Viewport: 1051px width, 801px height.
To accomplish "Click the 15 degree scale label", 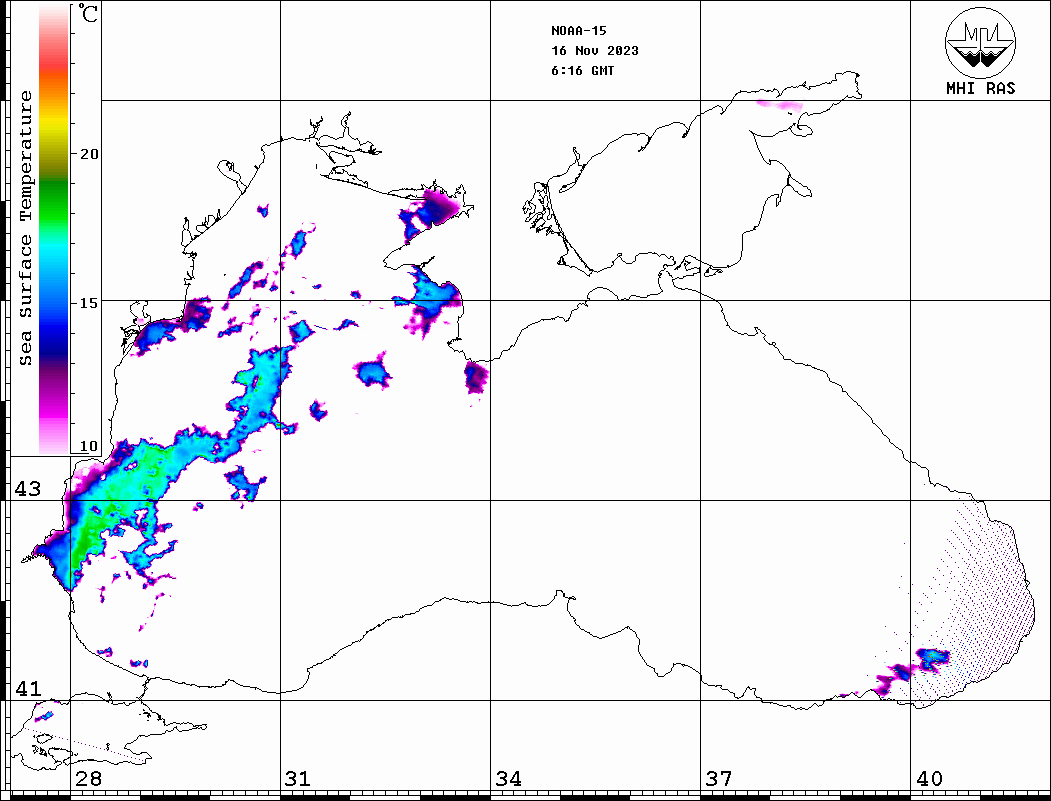I will [88, 303].
